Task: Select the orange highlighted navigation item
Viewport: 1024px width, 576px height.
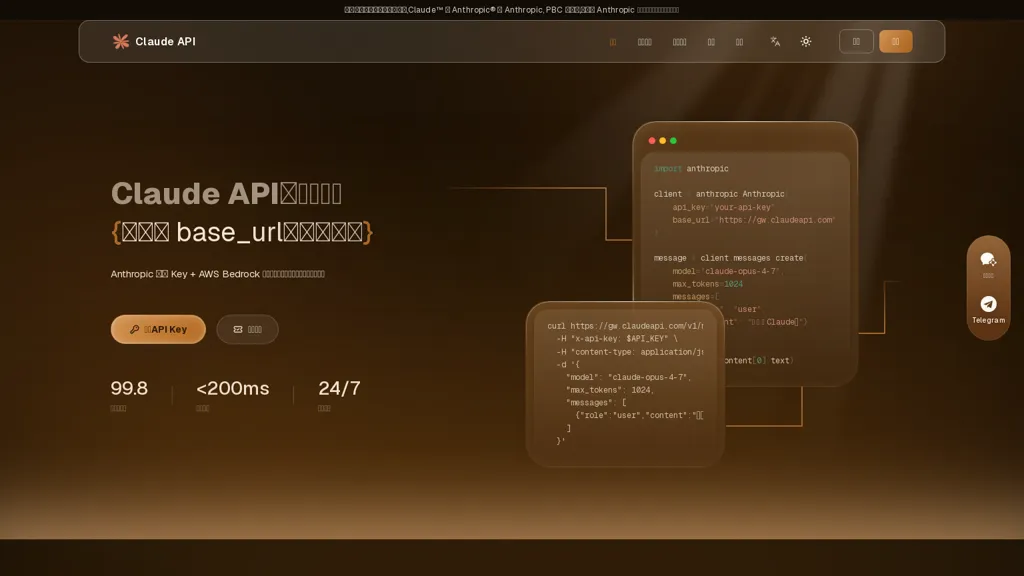Action: tap(613, 42)
